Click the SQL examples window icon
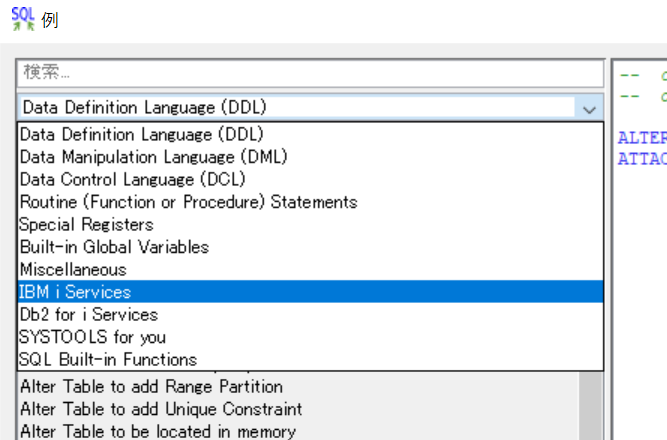Image resolution: width=667 pixels, height=440 pixels. tap(23, 19)
